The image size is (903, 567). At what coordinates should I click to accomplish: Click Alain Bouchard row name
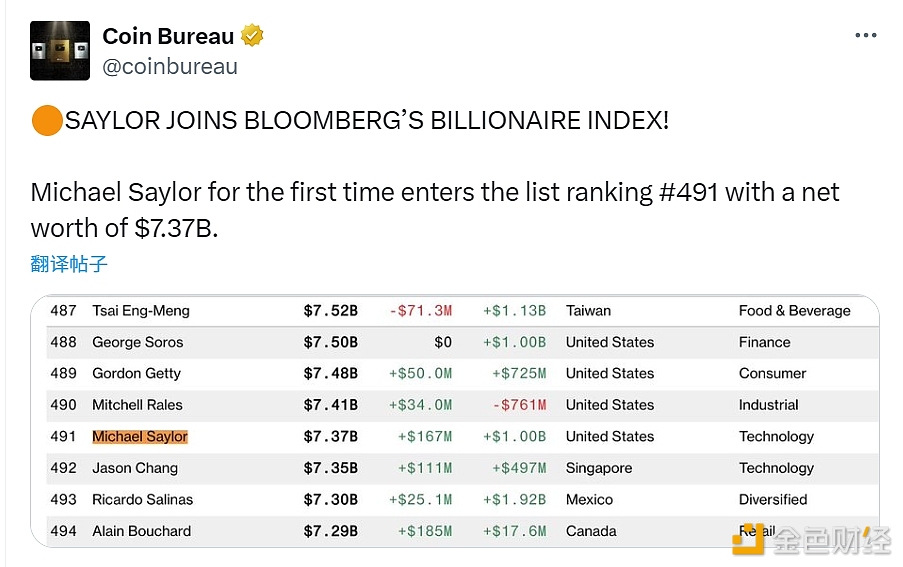pos(142,531)
